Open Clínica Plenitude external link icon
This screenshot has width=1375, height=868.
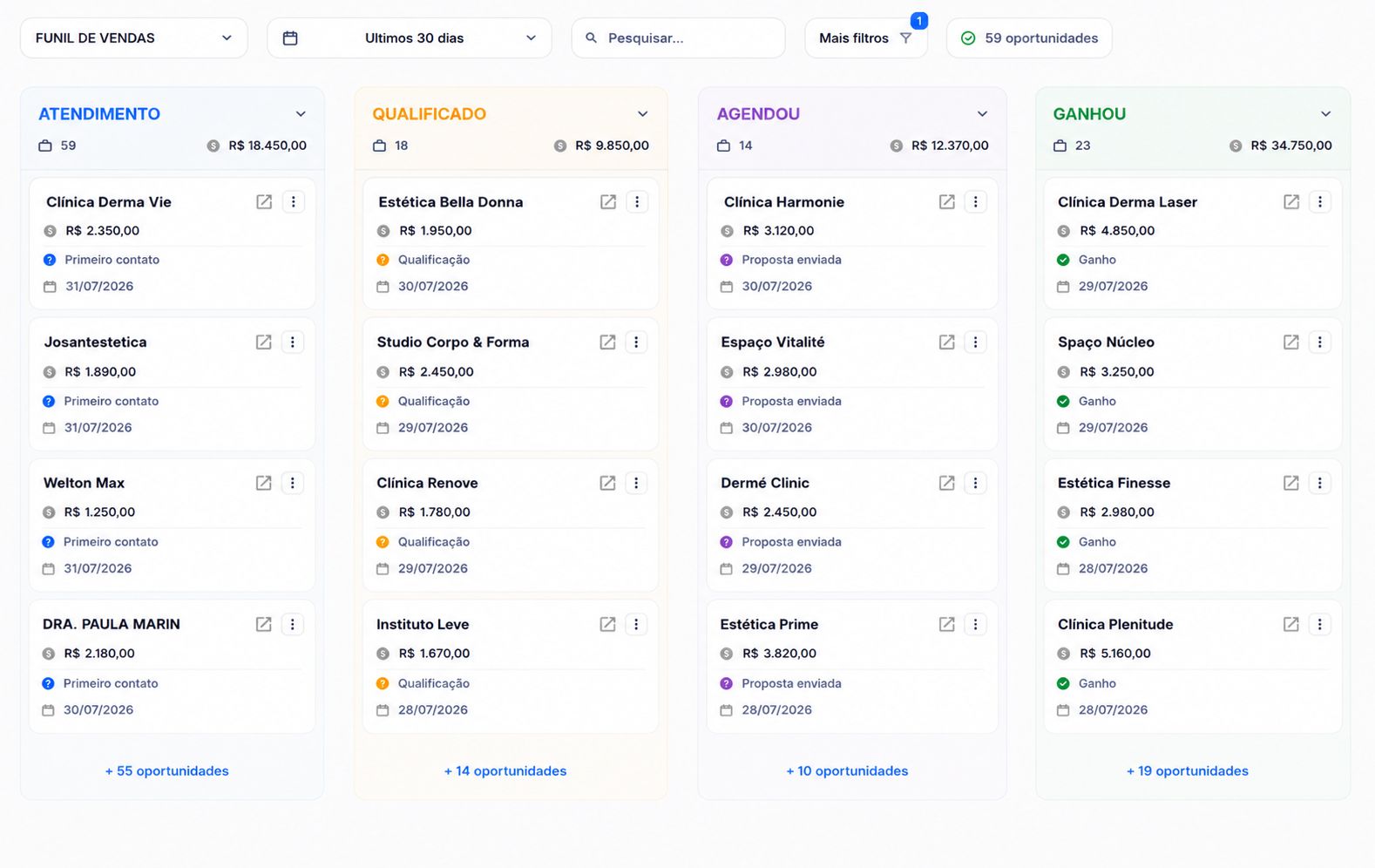coord(1291,624)
